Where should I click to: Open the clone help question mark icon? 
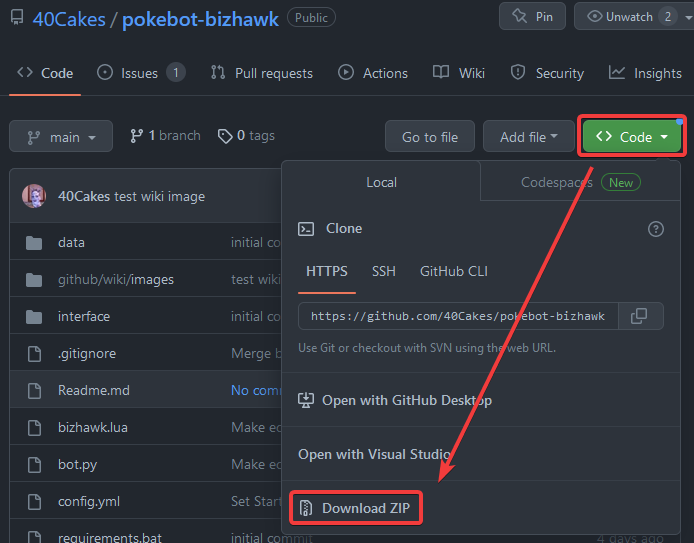pyautogui.click(x=655, y=229)
